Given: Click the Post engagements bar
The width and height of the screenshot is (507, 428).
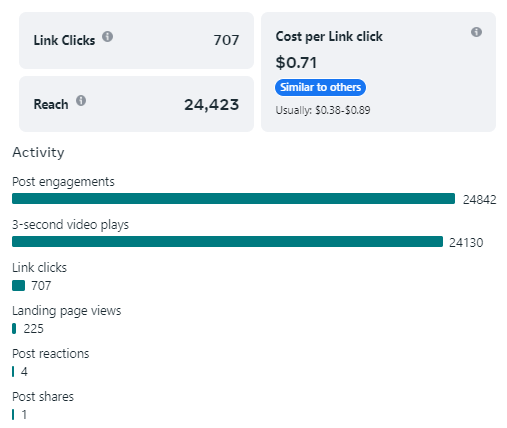Looking at the screenshot, I should [x=233, y=198].
